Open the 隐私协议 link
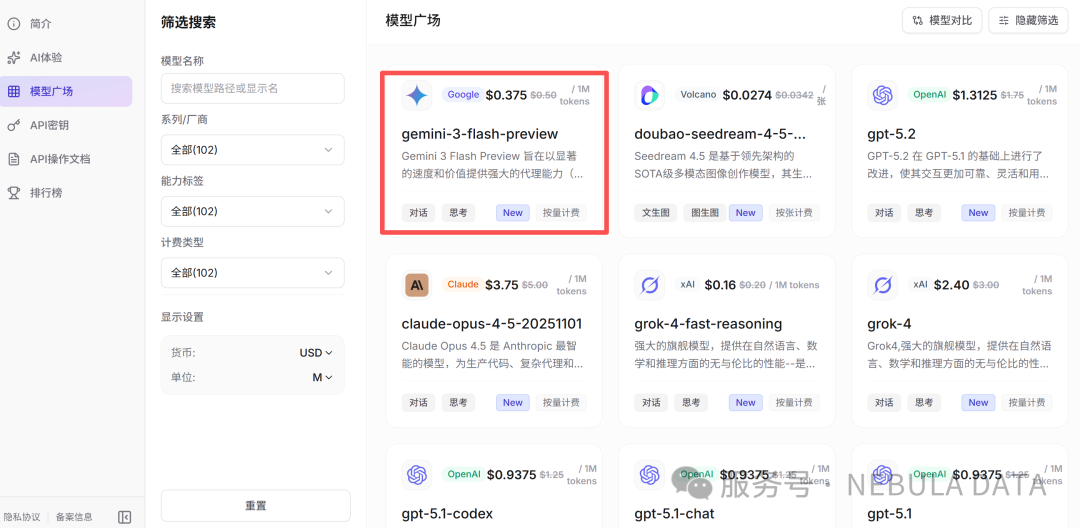The height and width of the screenshot is (528, 1080). [x=22, y=517]
